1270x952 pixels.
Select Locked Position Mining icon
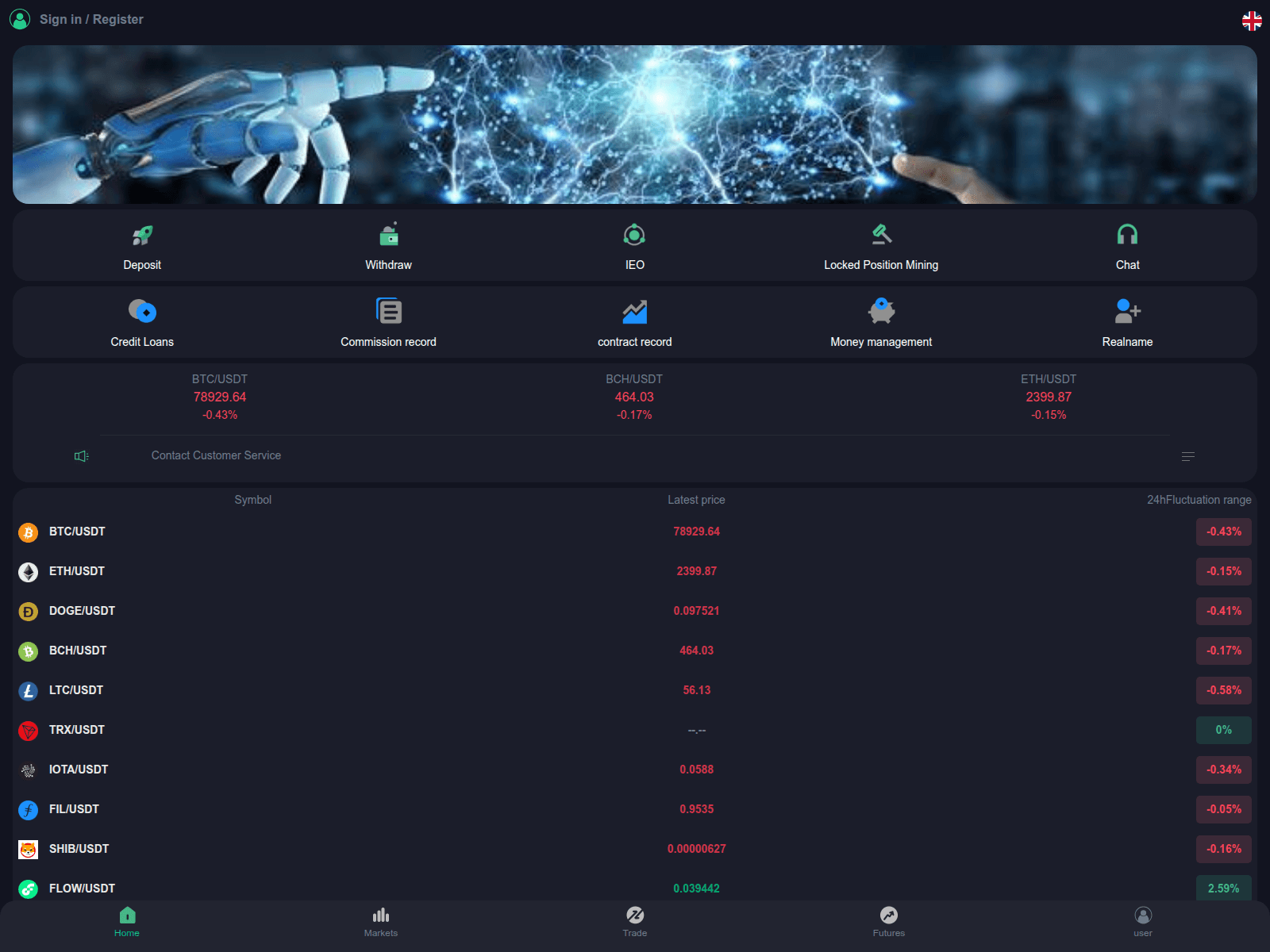coord(881,236)
